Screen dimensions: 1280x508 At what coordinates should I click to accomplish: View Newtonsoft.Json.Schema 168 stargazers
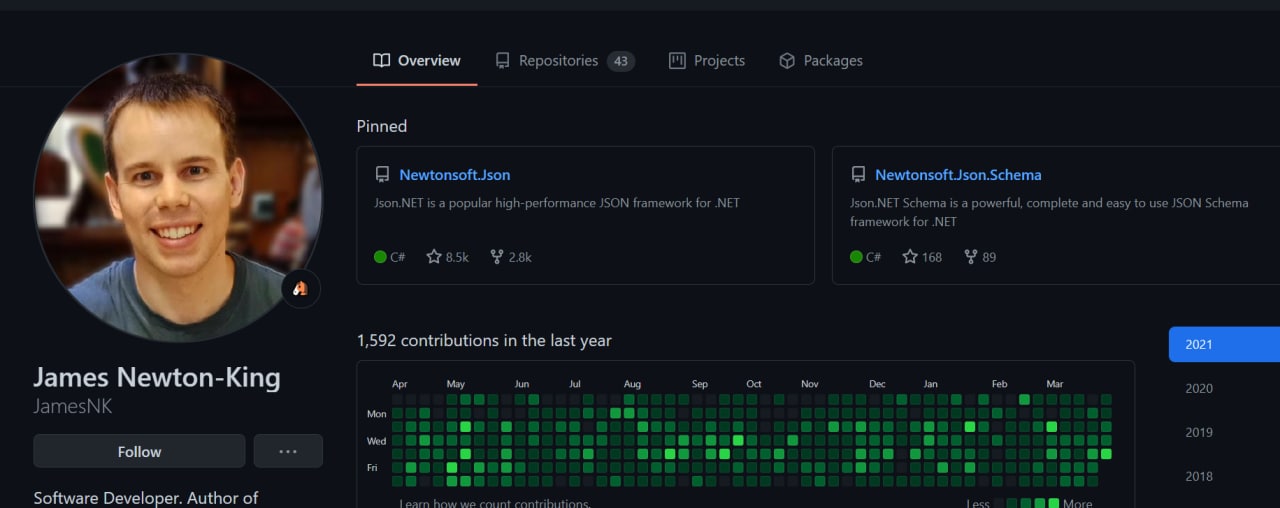point(922,257)
